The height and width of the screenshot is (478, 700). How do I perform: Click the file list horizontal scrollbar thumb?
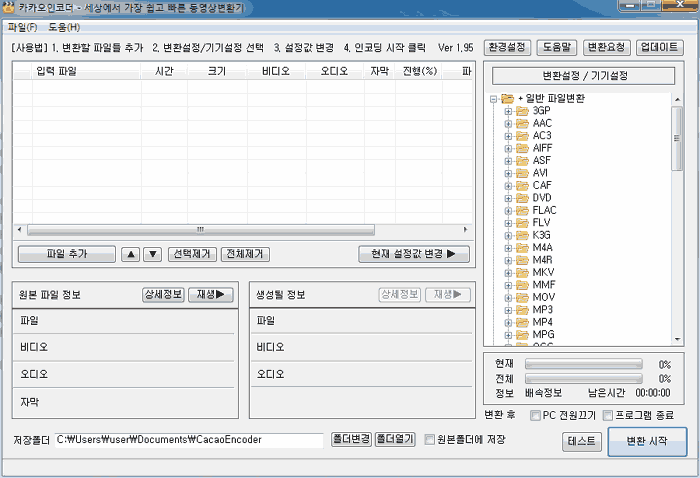[x=201, y=230]
